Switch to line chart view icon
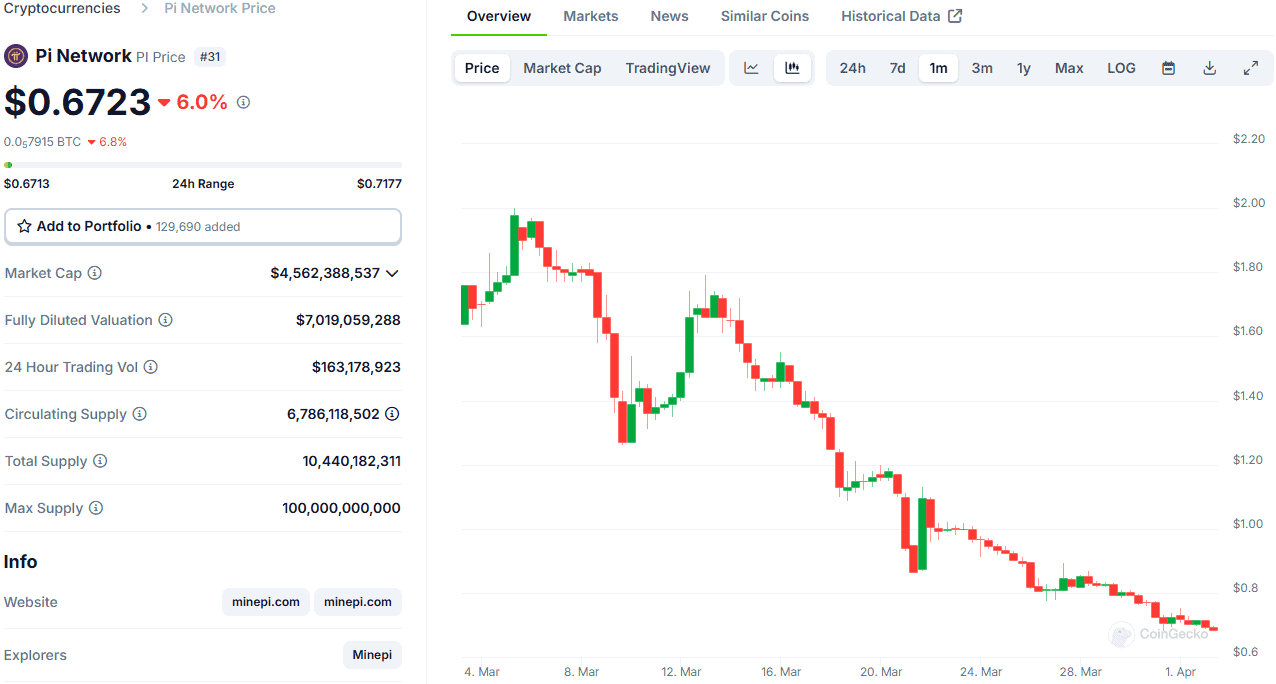This screenshot has height=684, width=1276. [x=751, y=68]
